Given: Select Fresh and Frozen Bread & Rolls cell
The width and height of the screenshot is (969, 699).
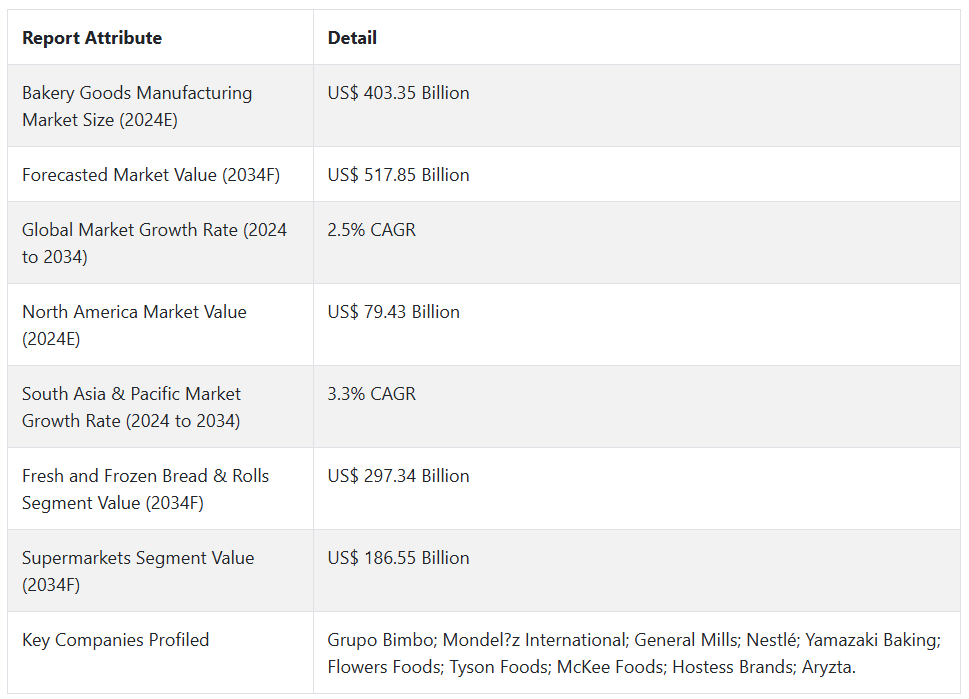Looking at the screenshot, I should pyautogui.click(x=145, y=489).
